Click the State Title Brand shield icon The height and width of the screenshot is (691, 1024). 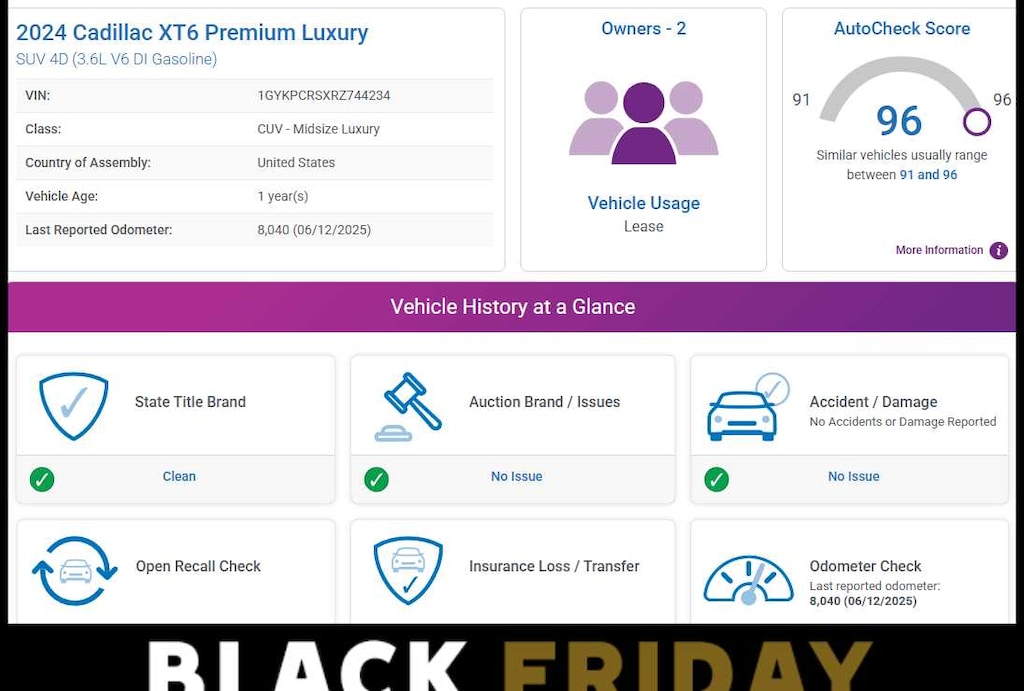pos(73,406)
